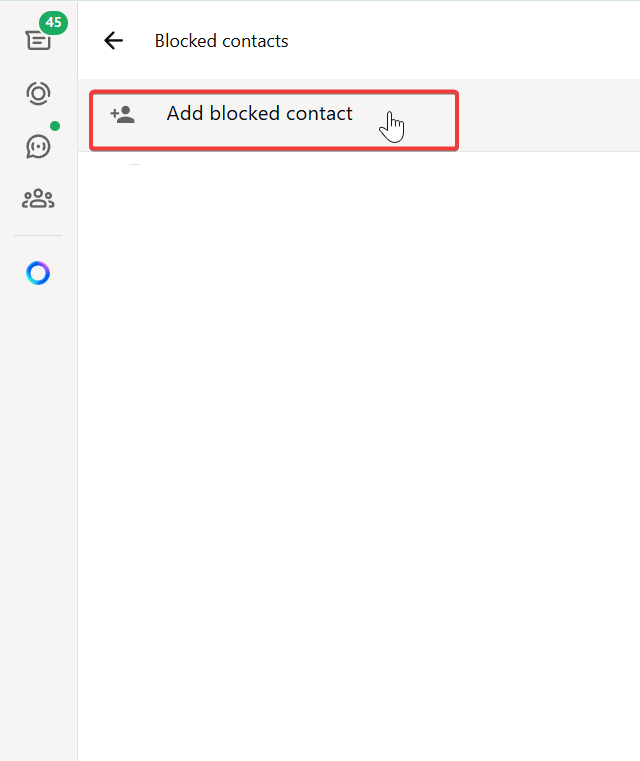Open the Channels icon

(38, 147)
